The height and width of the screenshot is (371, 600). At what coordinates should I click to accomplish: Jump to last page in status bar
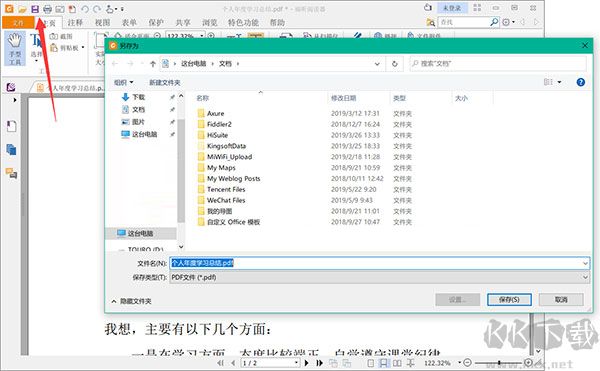tap(320, 363)
